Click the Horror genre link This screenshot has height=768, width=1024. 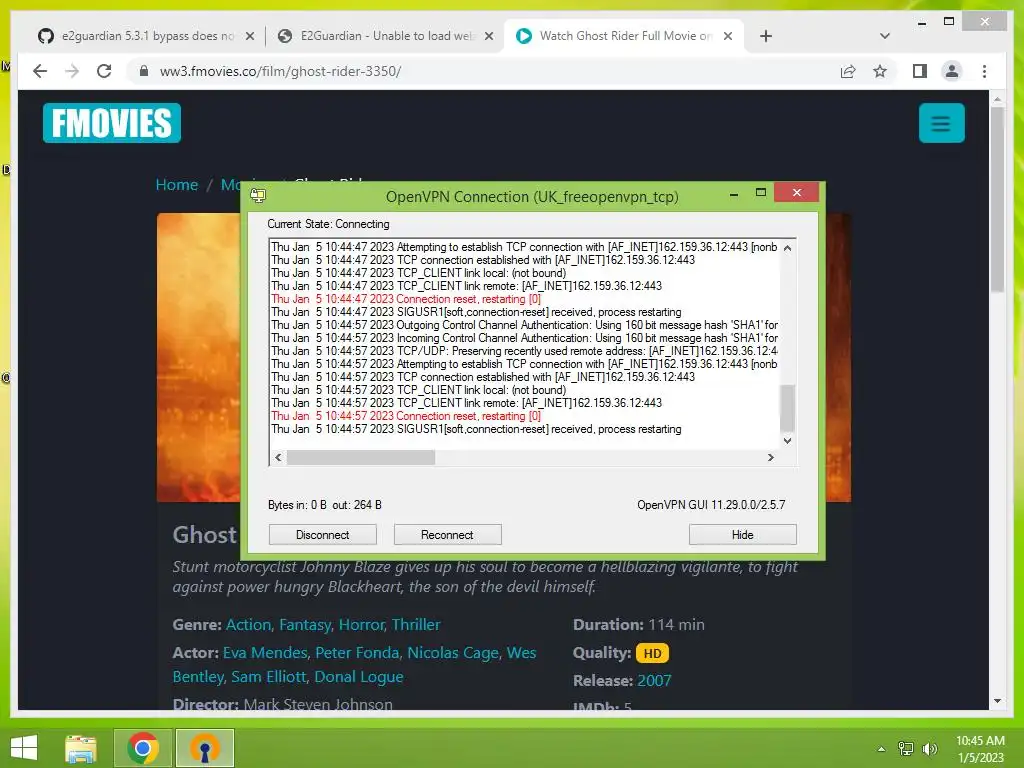point(362,624)
